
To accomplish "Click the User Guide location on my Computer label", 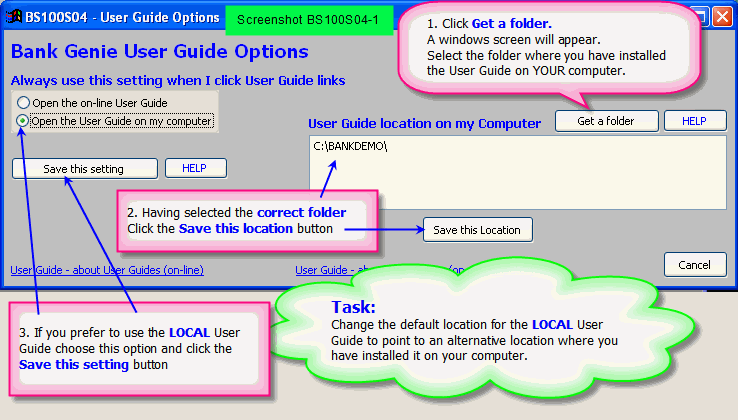I will [x=424, y=123].
